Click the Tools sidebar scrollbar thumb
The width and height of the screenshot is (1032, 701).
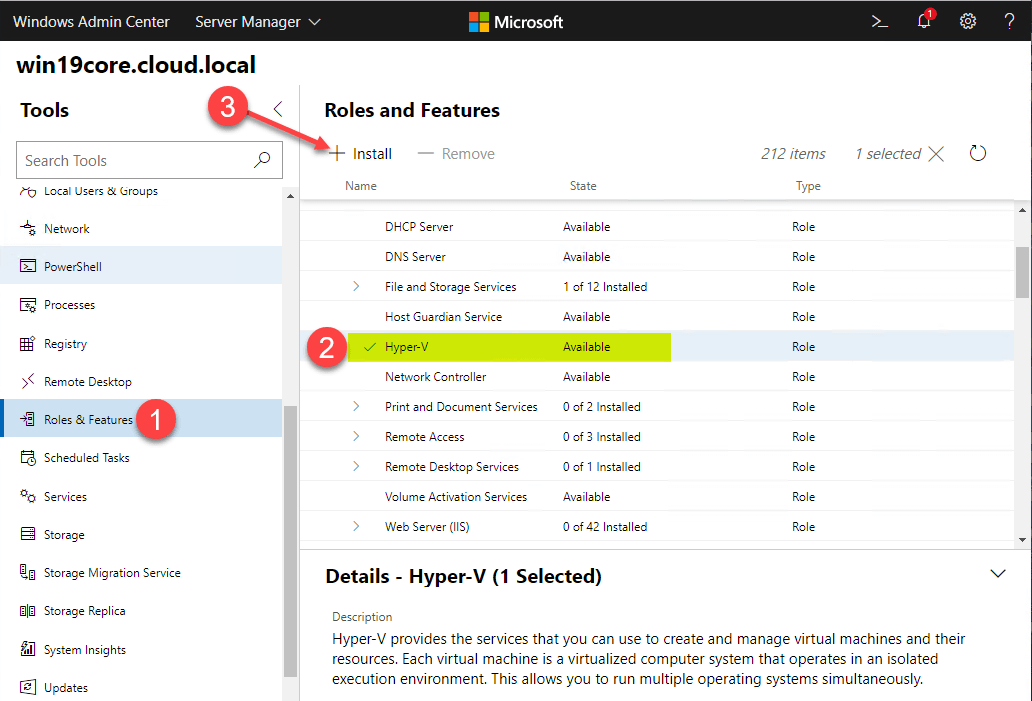coord(290,541)
